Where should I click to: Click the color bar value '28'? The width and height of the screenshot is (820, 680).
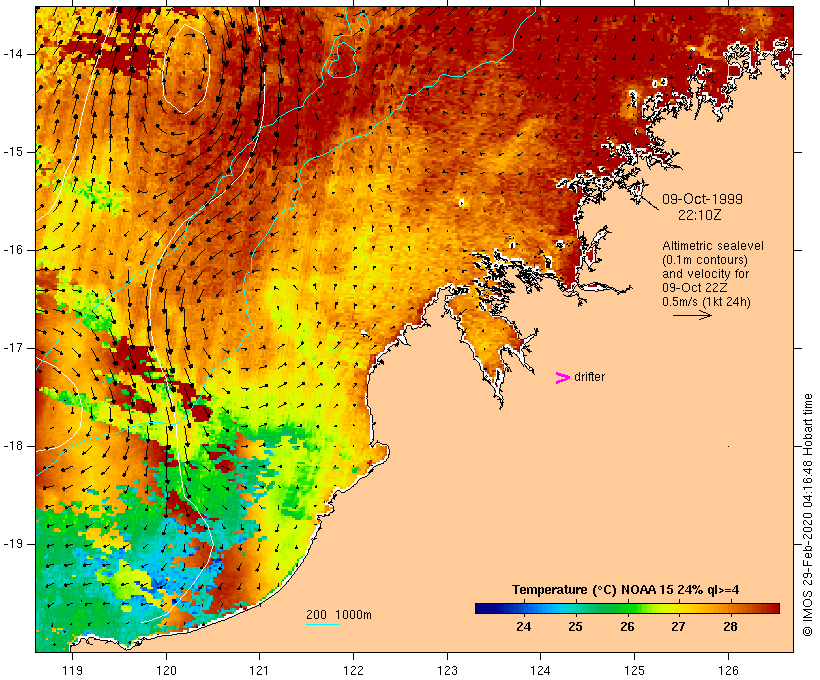[730, 627]
